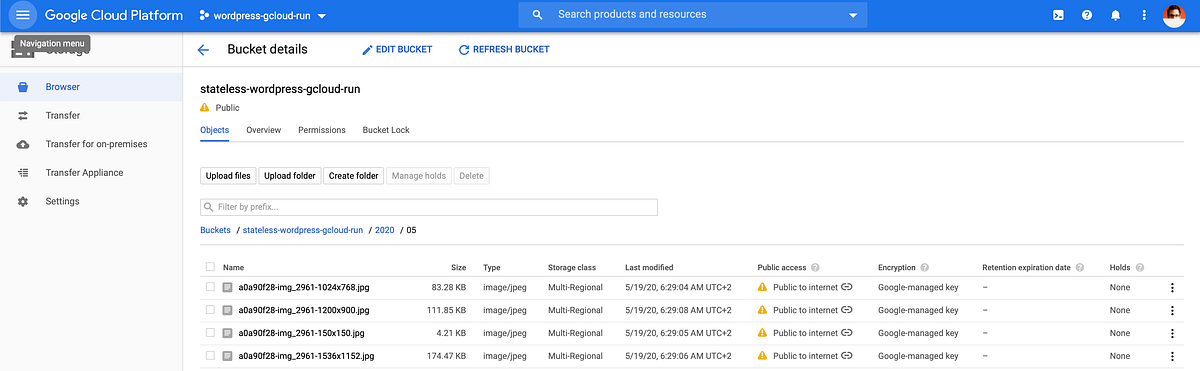This screenshot has width=1200, height=371.
Task: Click the Create folder button
Action: (354, 176)
